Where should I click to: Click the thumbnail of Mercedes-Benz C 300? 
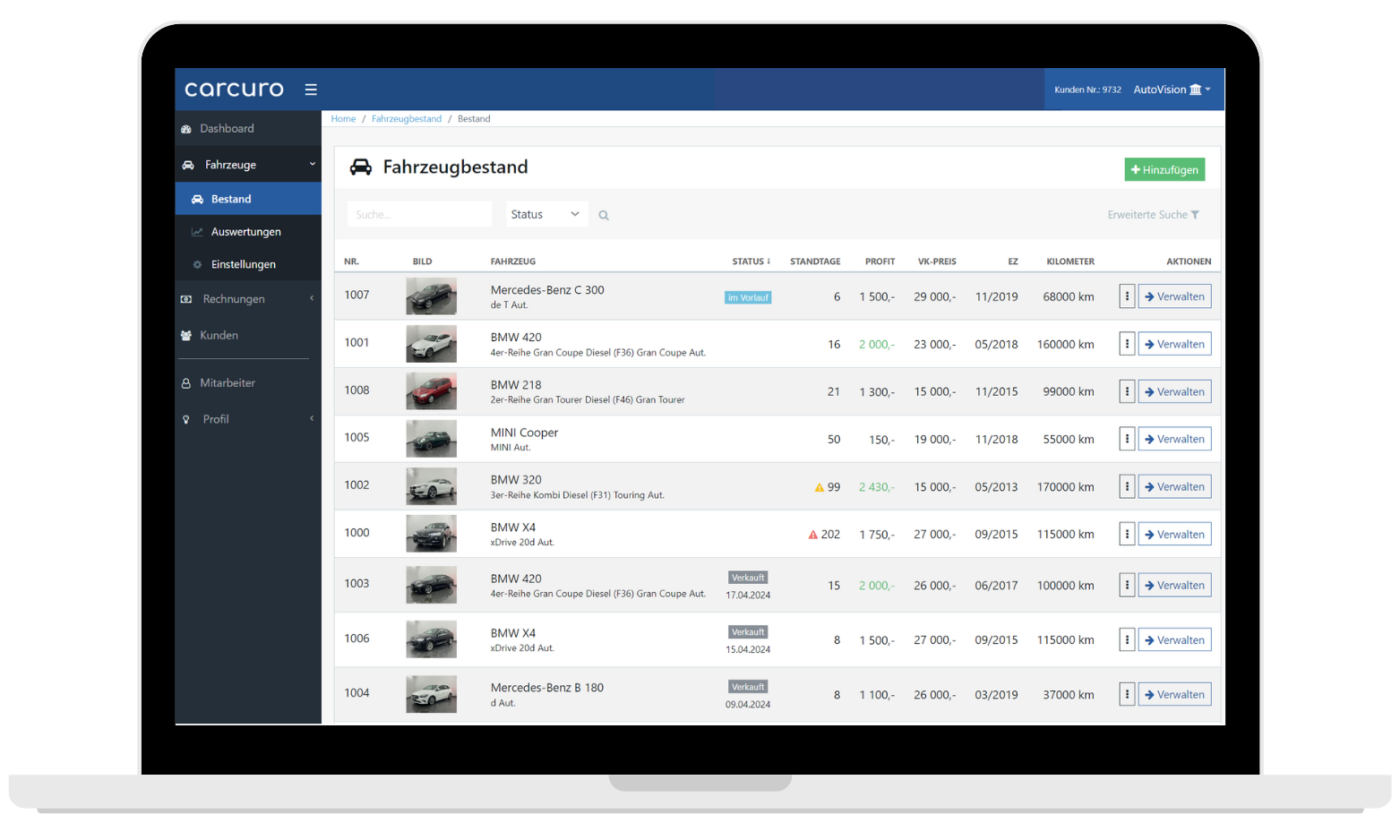point(431,296)
